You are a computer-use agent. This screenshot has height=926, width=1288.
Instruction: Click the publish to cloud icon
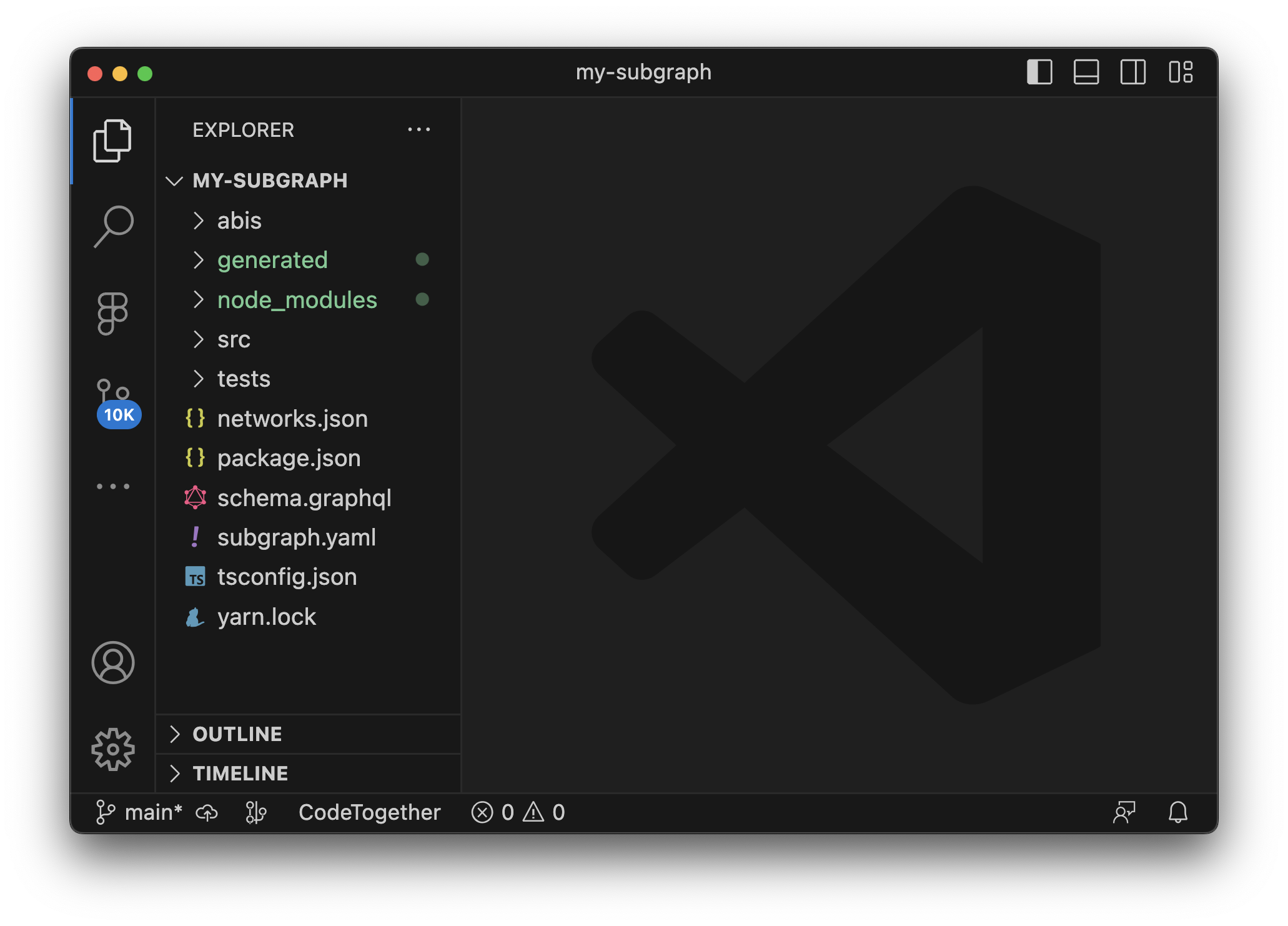207,812
